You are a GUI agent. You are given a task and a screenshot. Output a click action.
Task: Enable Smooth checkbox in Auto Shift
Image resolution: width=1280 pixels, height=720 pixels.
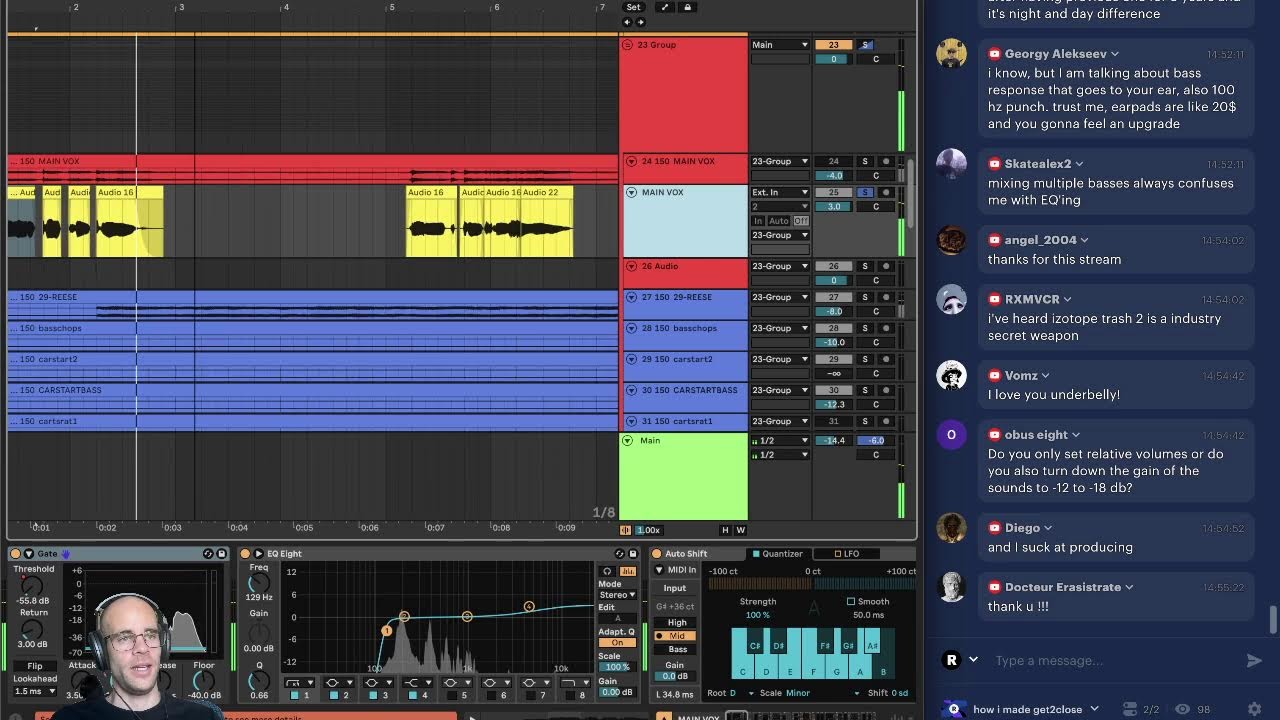(851, 602)
